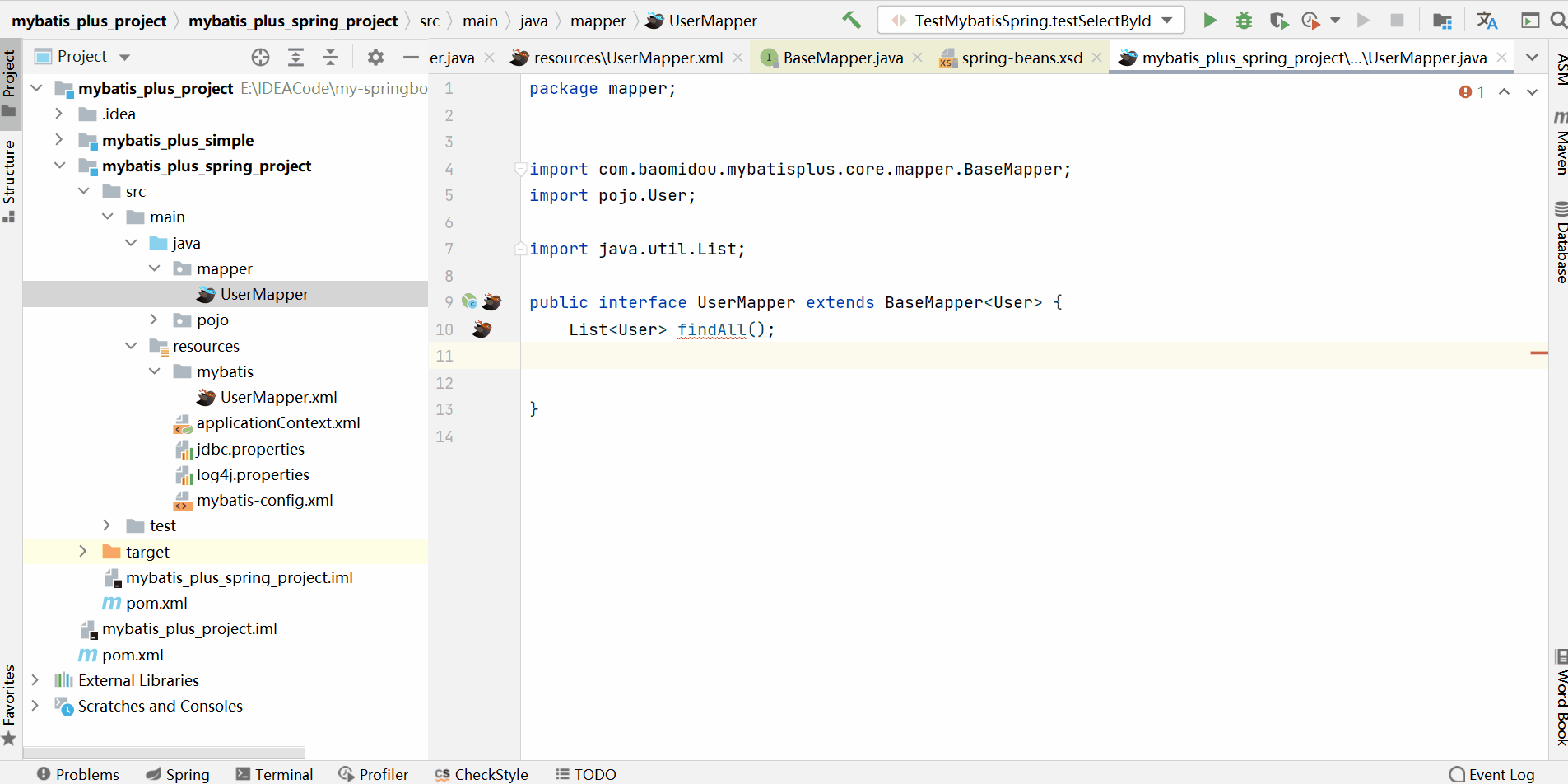Open the Structure side panel
This screenshot has width=1568, height=784.
10,181
